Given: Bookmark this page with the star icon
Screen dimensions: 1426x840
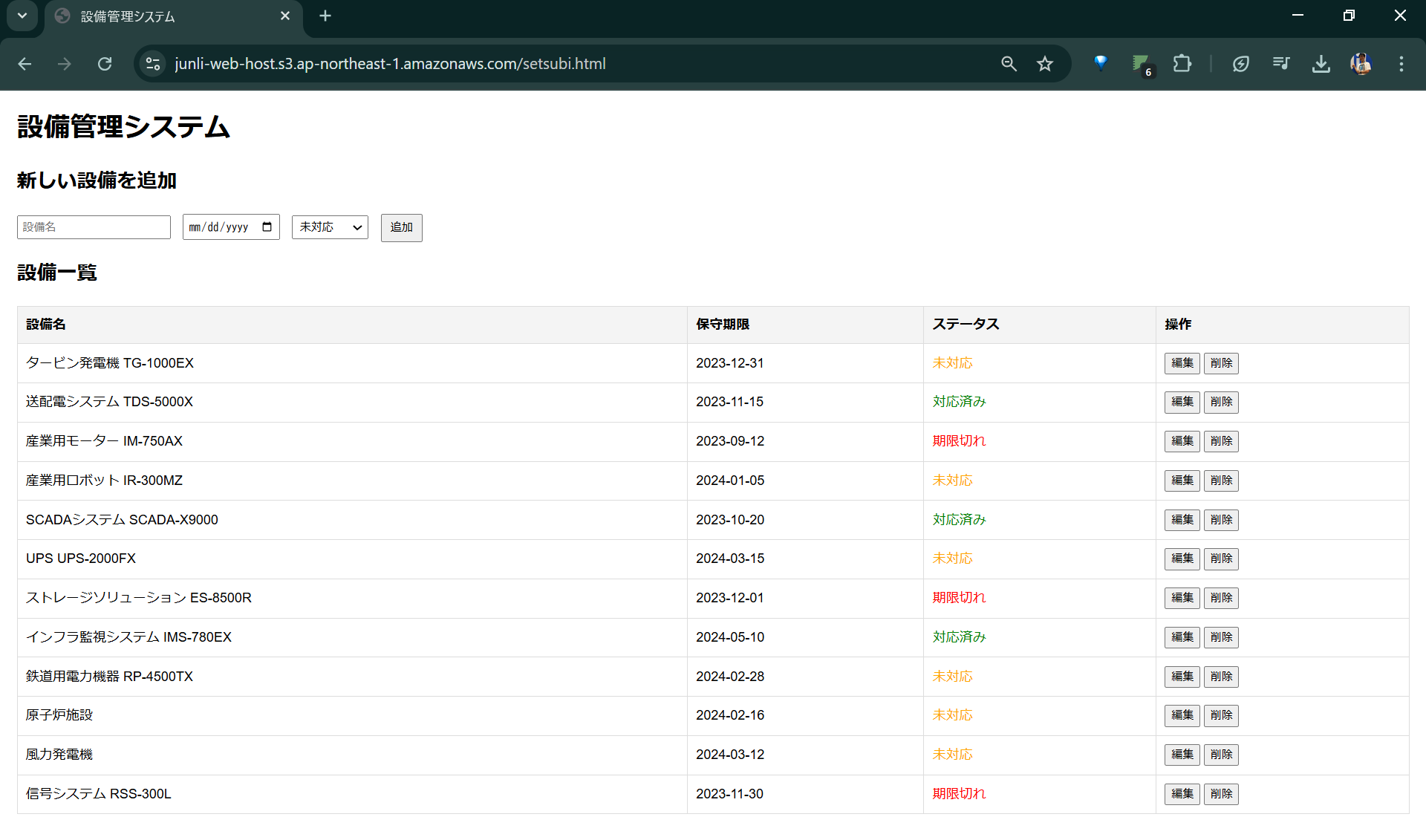Looking at the screenshot, I should [x=1045, y=64].
